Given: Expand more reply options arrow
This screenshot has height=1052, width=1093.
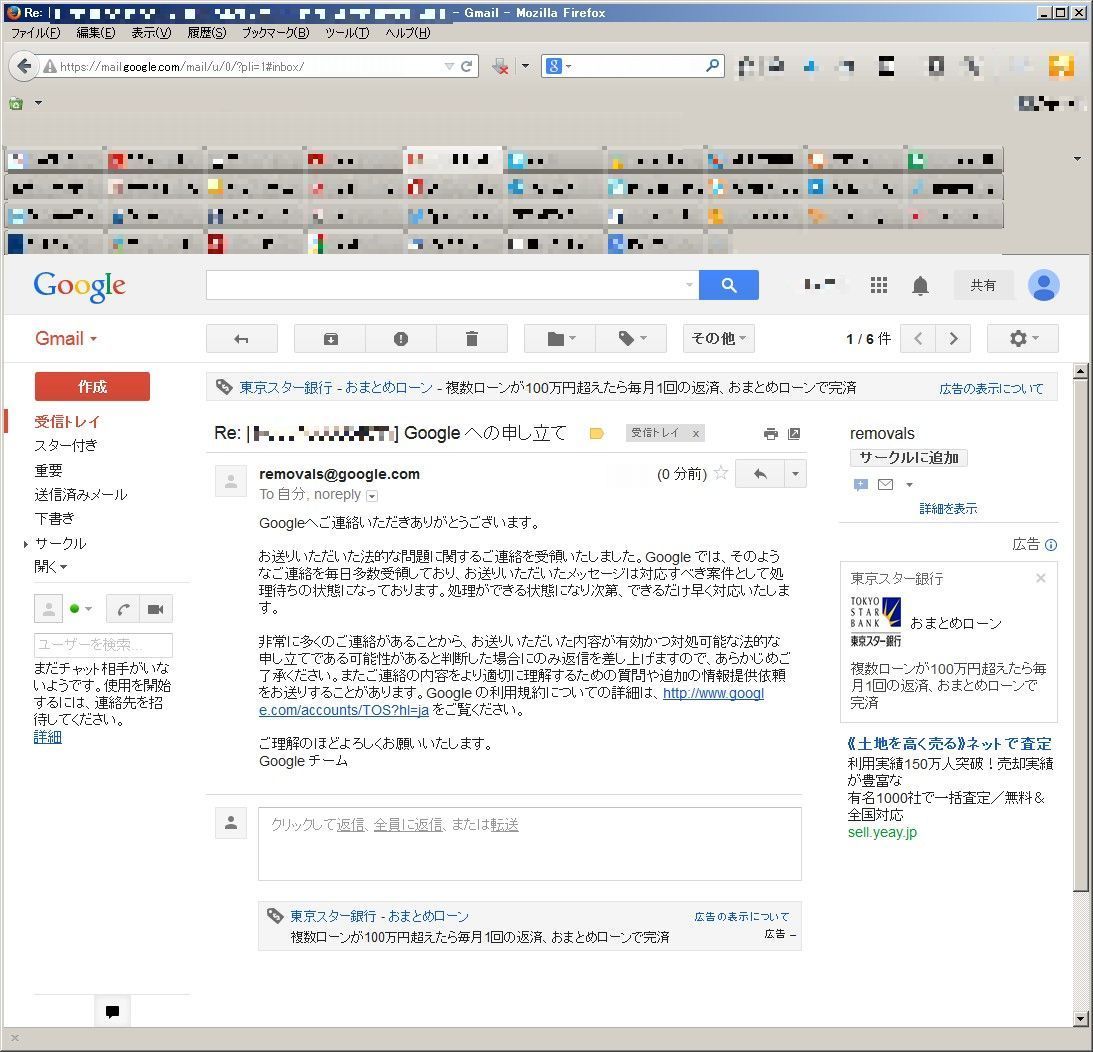Looking at the screenshot, I should tap(795, 474).
